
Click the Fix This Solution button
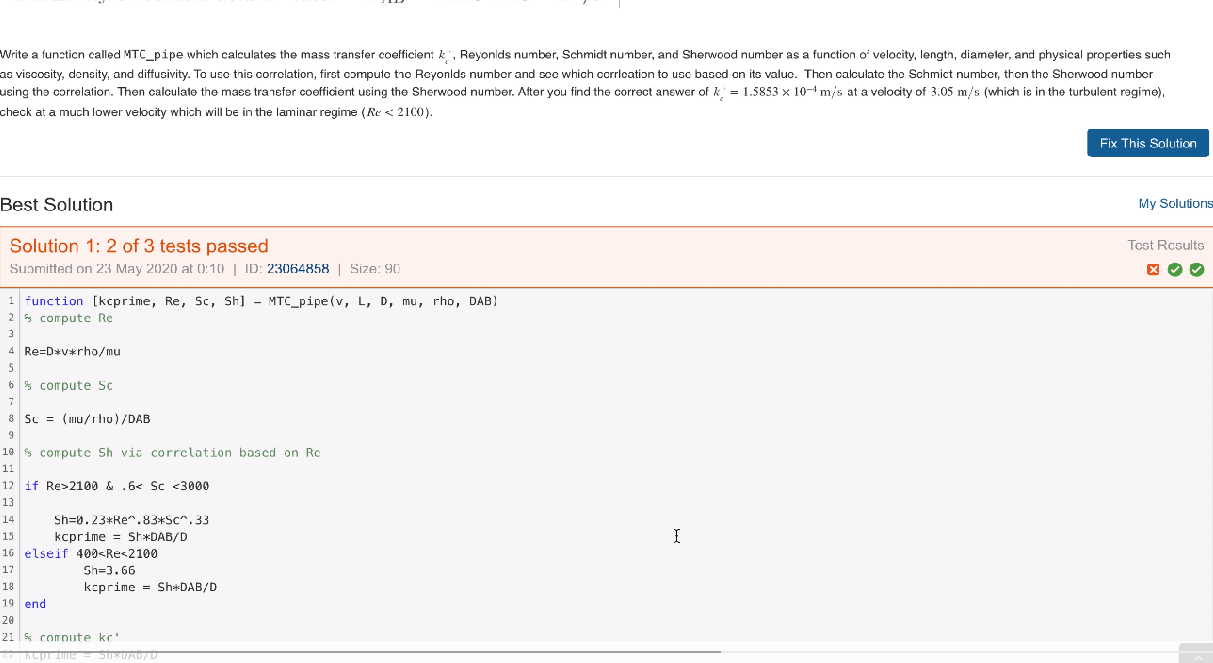click(x=1147, y=142)
